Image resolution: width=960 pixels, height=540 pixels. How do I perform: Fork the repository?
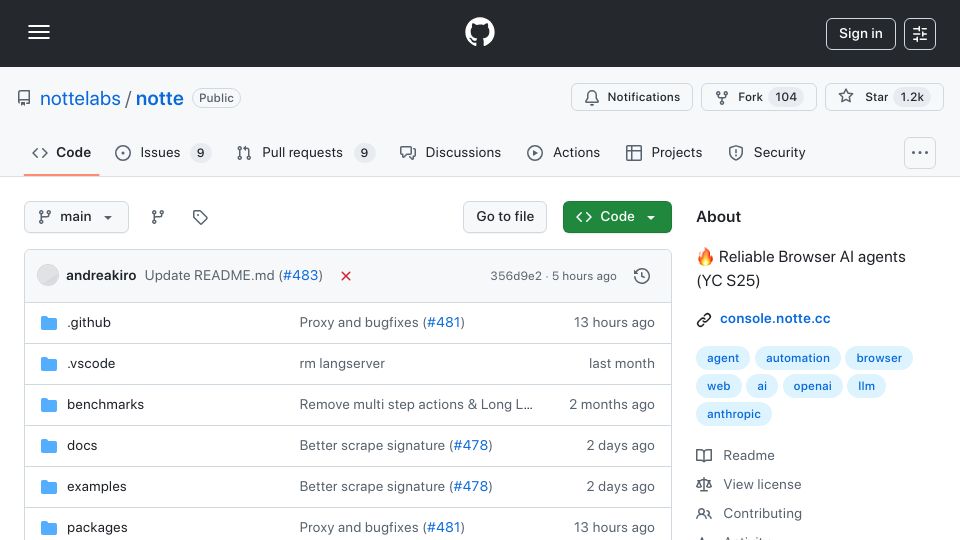(759, 97)
